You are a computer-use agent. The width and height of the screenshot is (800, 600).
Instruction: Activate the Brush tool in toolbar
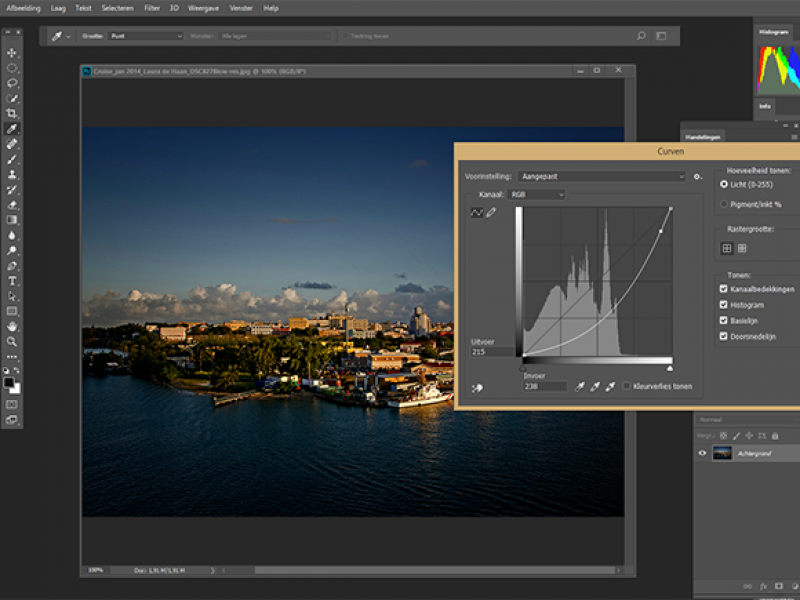13,159
